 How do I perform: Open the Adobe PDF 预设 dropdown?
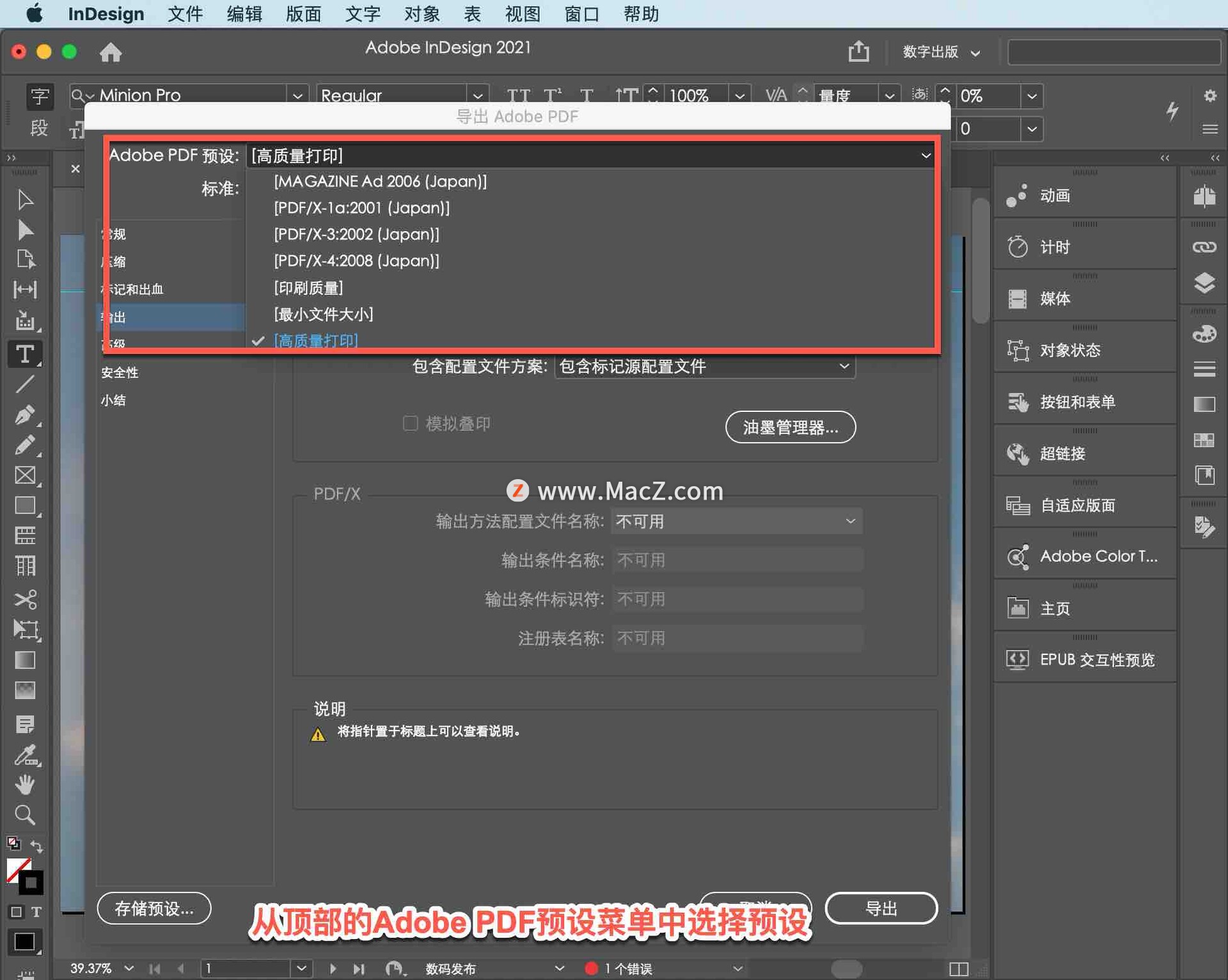591,155
